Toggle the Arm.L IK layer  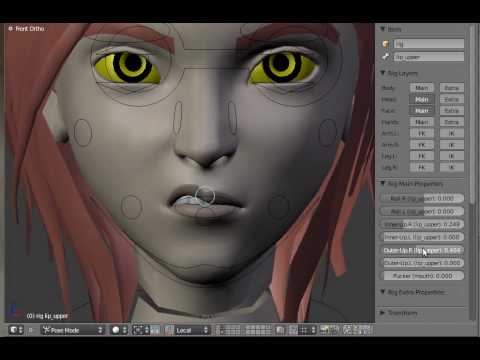[452, 133]
